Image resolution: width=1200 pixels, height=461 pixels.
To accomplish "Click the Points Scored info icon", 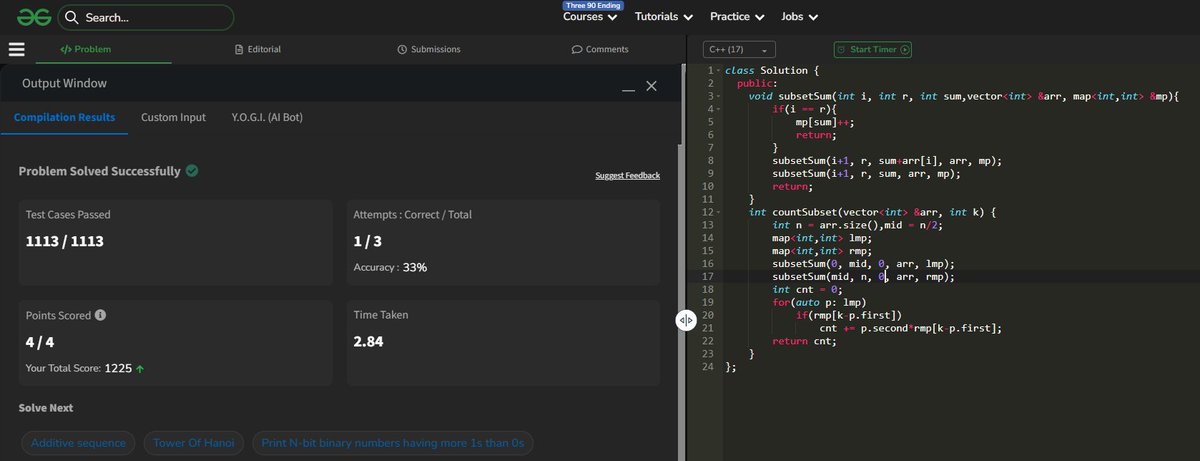I will click(x=100, y=315).
